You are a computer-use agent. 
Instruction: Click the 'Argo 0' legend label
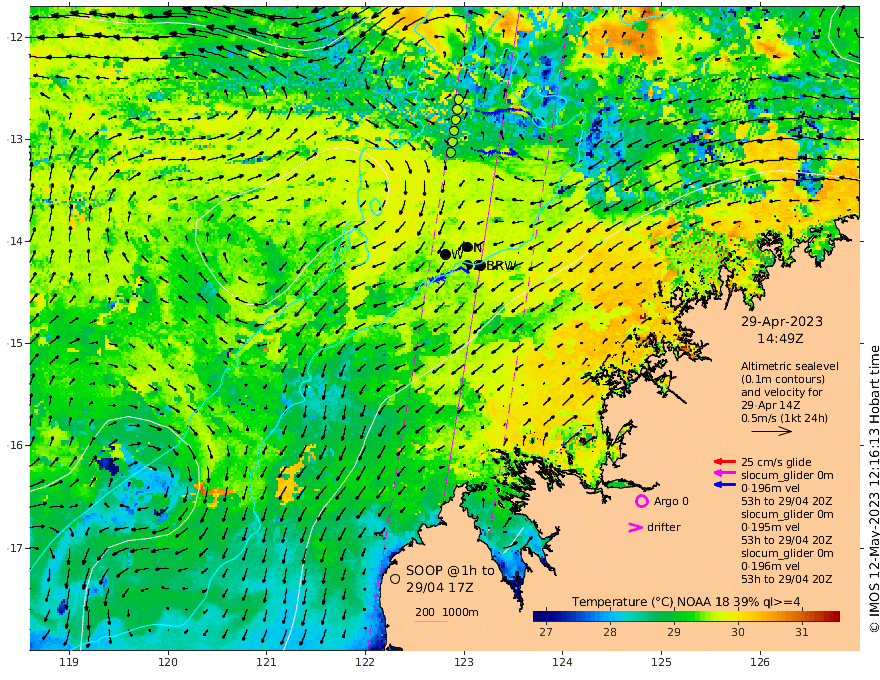pyautogui.click(x=671, y=502)
